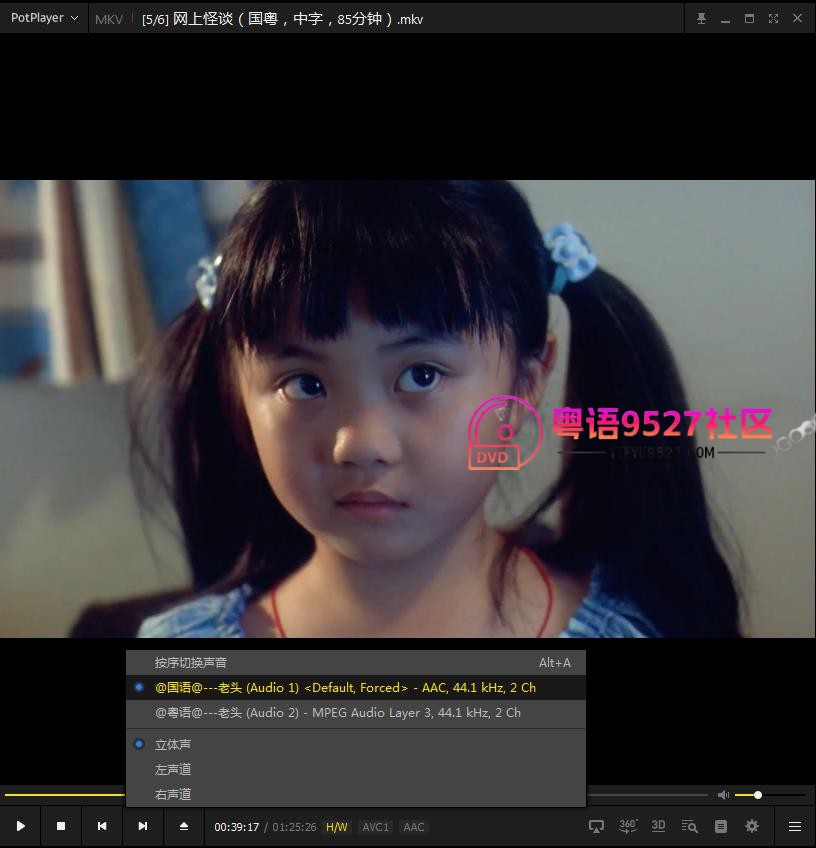The height and width of the screenshot is (848, 816).
Task: Open the screen cast/broadcast icon
Action: pyautogui.click(x=596, y=826)
